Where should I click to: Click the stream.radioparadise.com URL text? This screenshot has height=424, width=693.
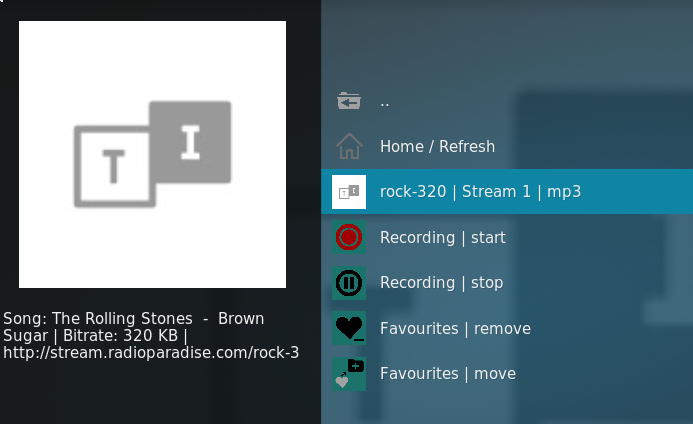tap(151, 352)
